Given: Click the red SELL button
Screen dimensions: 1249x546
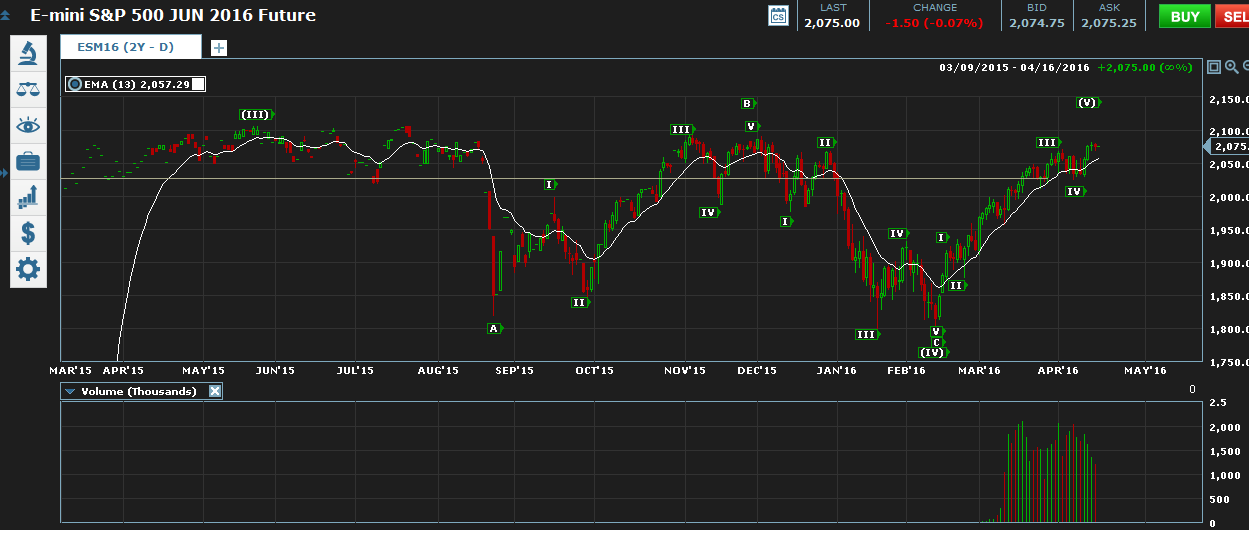Looking at the screenshot, I should coord(1232,16).
